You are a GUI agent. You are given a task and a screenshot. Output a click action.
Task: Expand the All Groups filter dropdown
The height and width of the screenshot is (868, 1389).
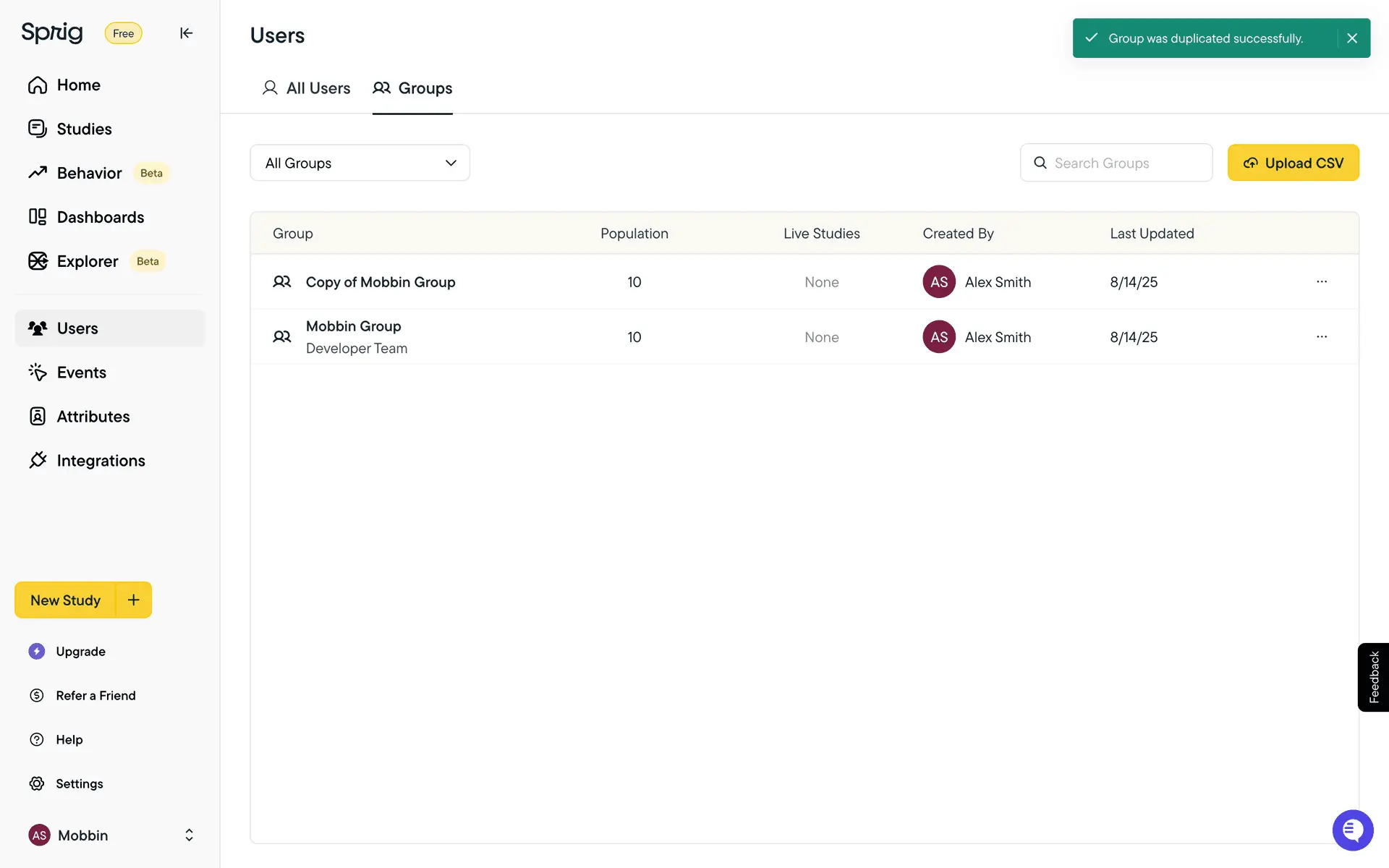point(360,163)
